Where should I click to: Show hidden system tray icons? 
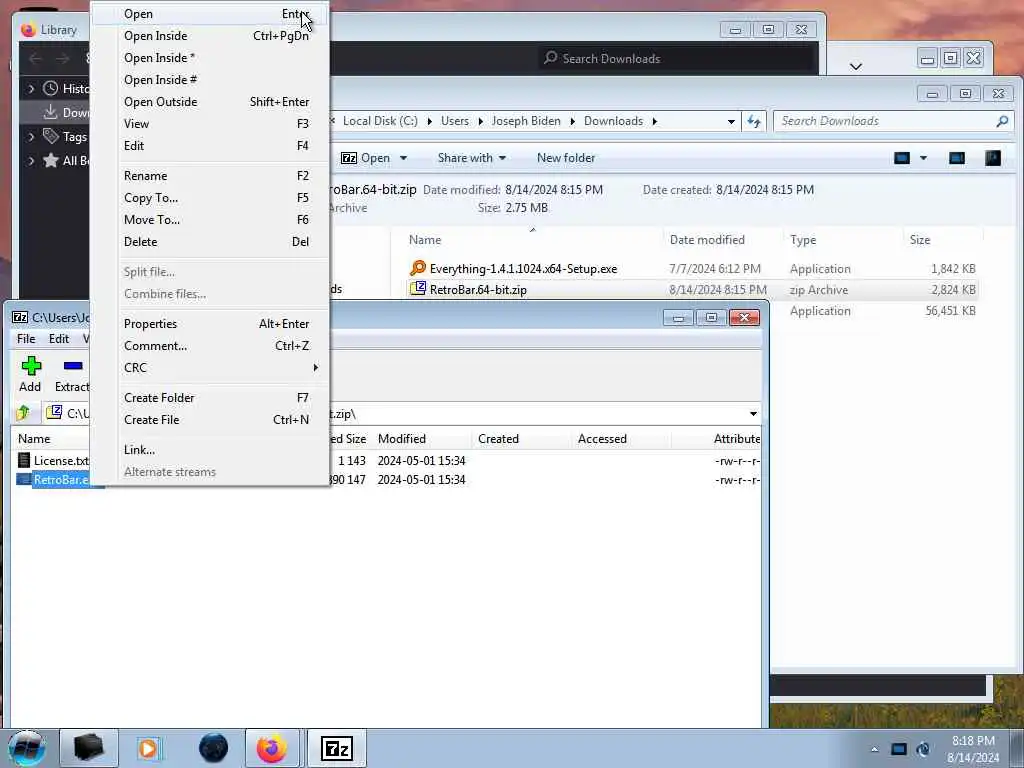coord(874,749)
